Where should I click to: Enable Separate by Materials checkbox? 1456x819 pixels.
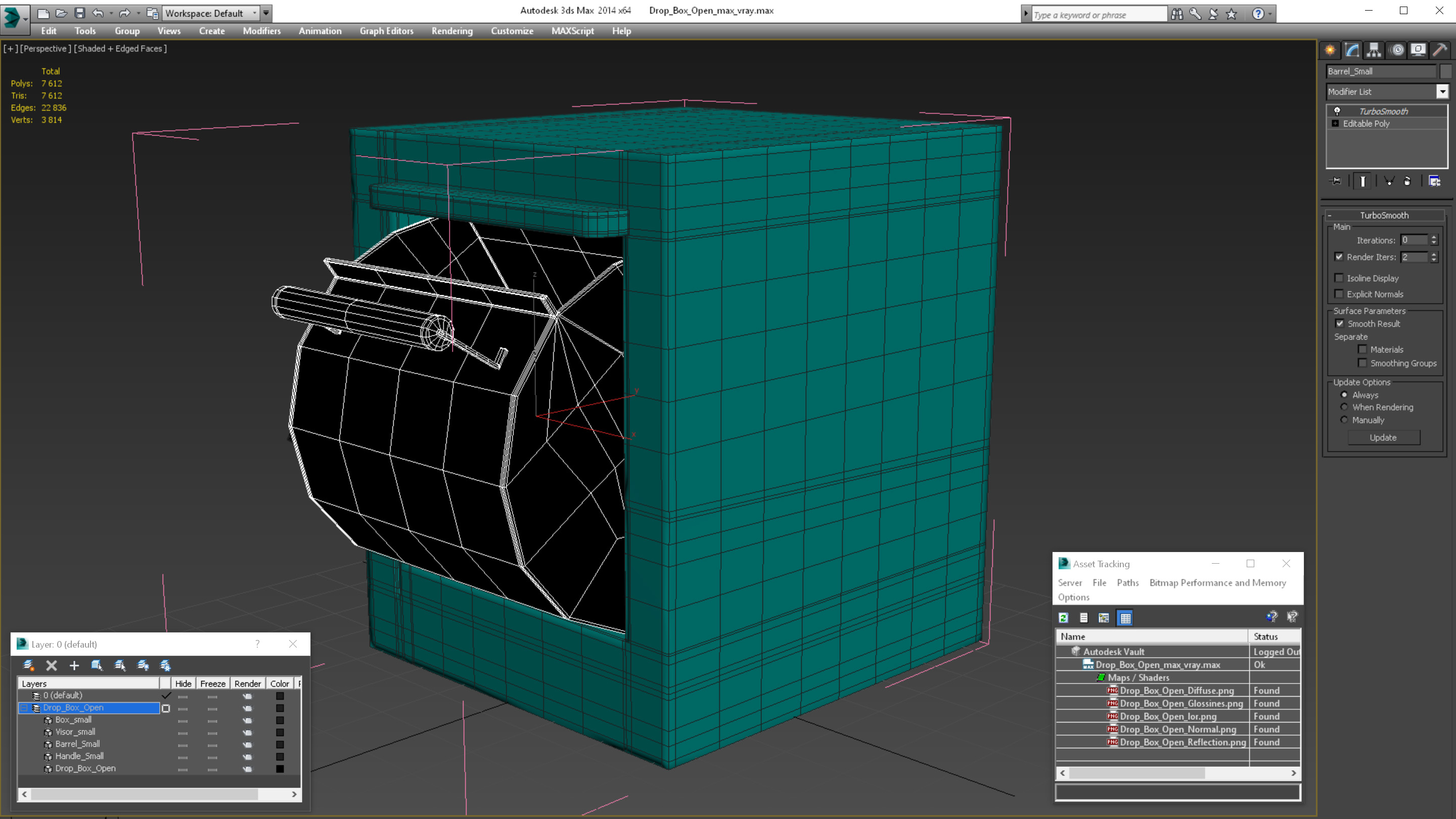click(x=1362, y=349)
